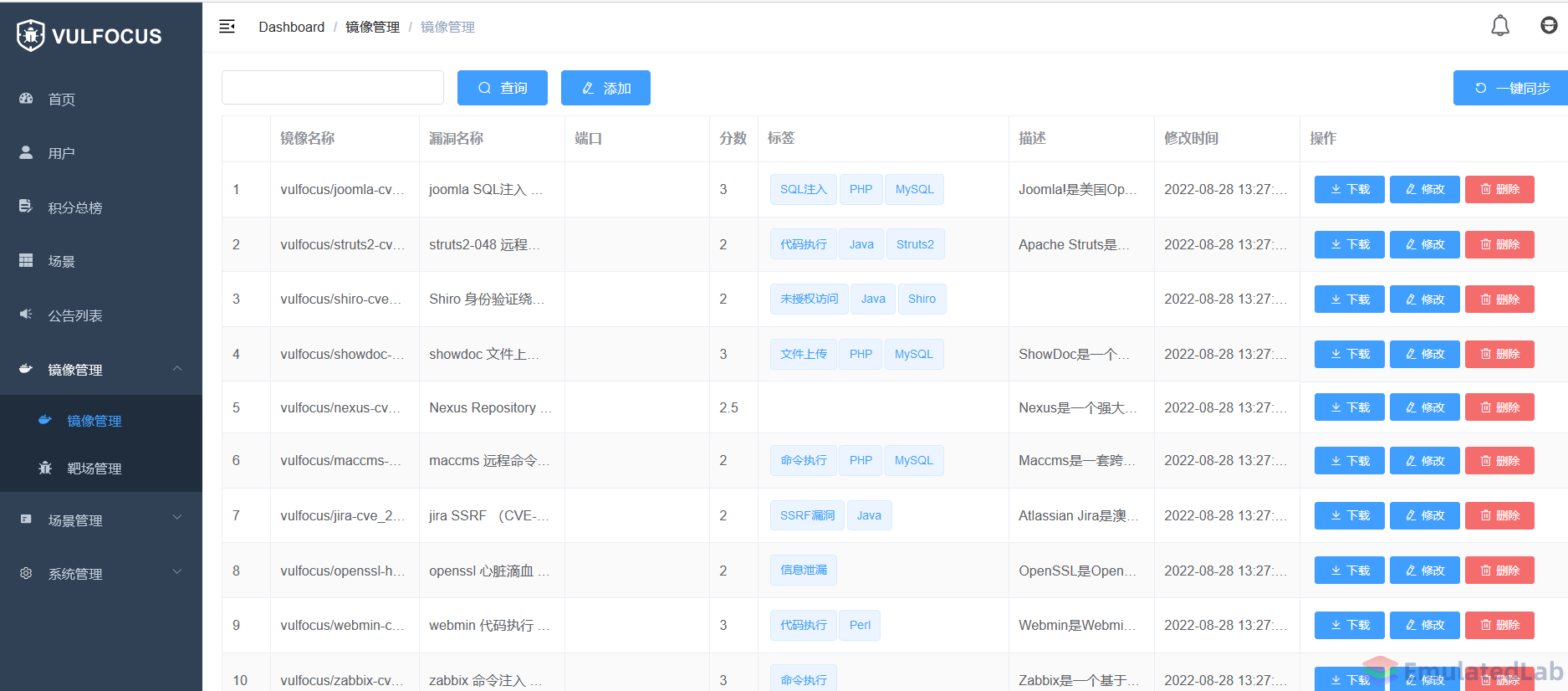Click the 镜像管理 middle breadcrumb
This screenshot has width=1568, height=691.
(372, 27)
